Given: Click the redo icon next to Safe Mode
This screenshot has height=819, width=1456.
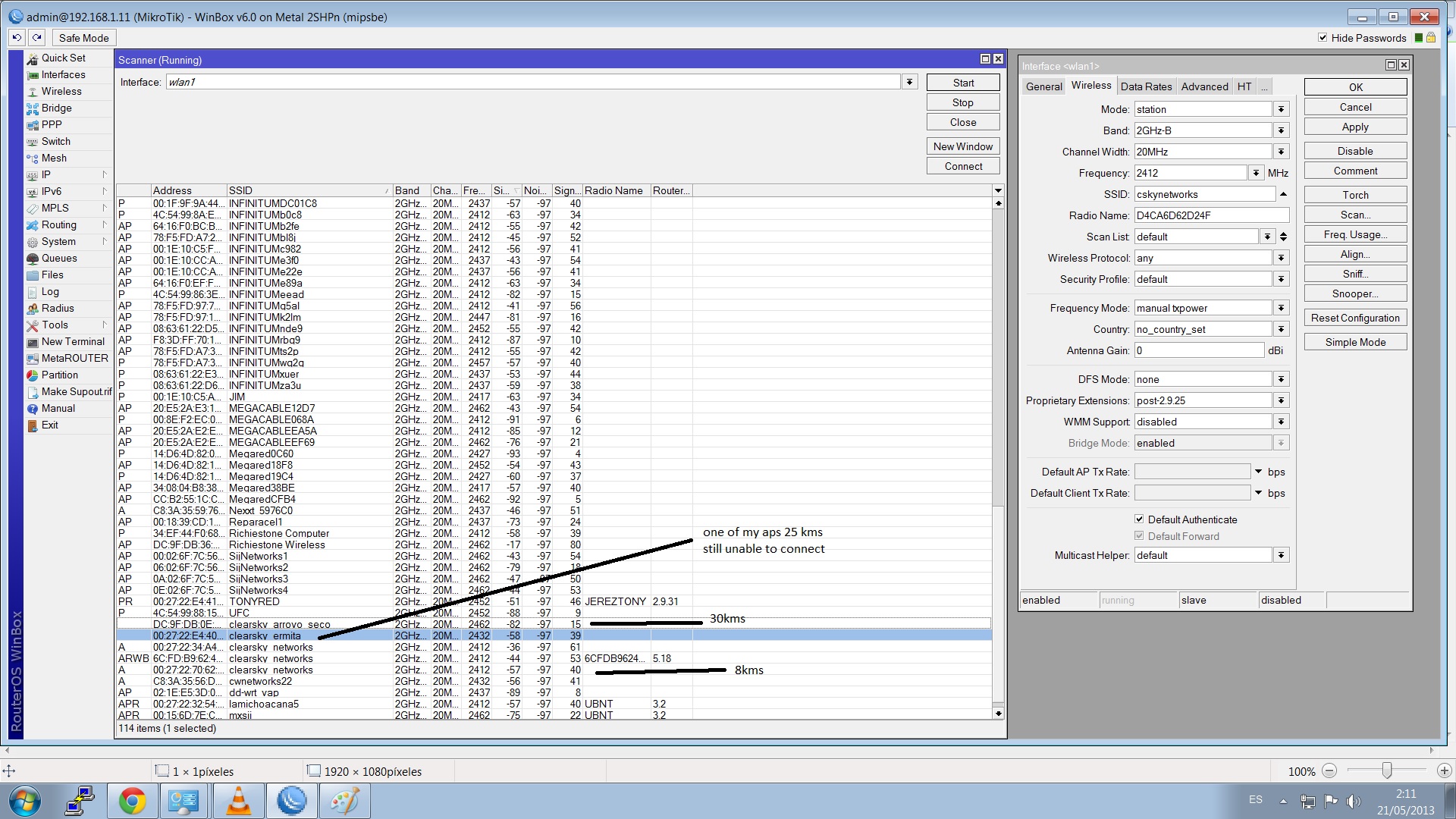Looking at the screenshot, I should coord(36,38).
